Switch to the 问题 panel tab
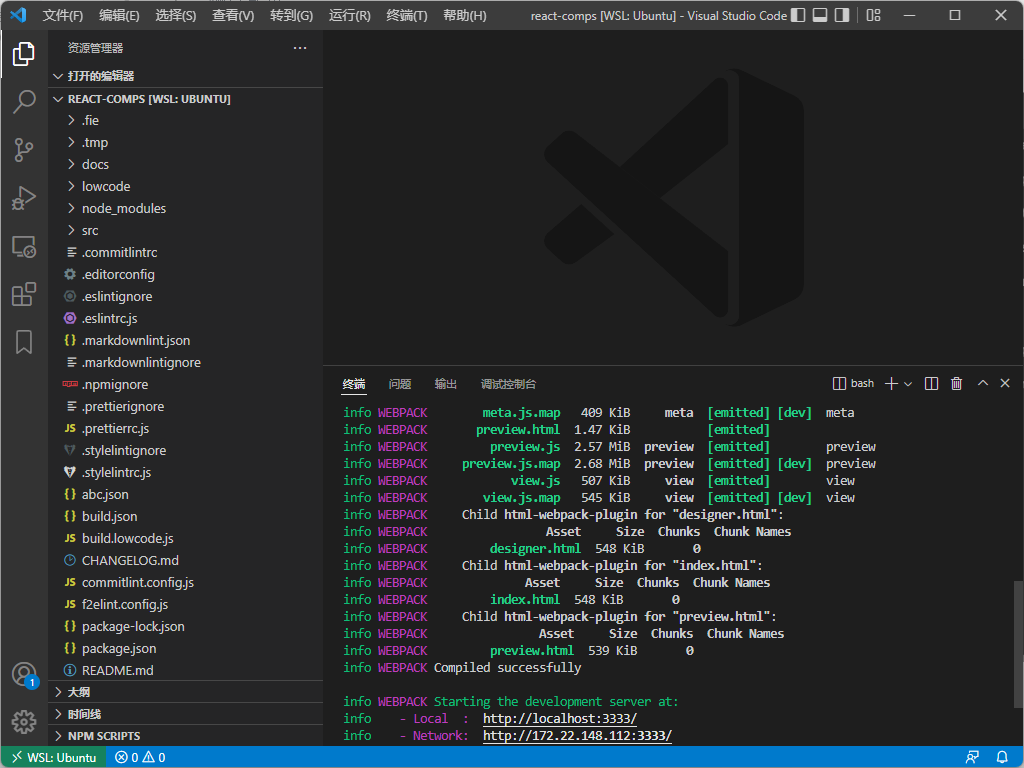Image resolution: width=1024 pixels, height=768 pixels. (400, 384)
